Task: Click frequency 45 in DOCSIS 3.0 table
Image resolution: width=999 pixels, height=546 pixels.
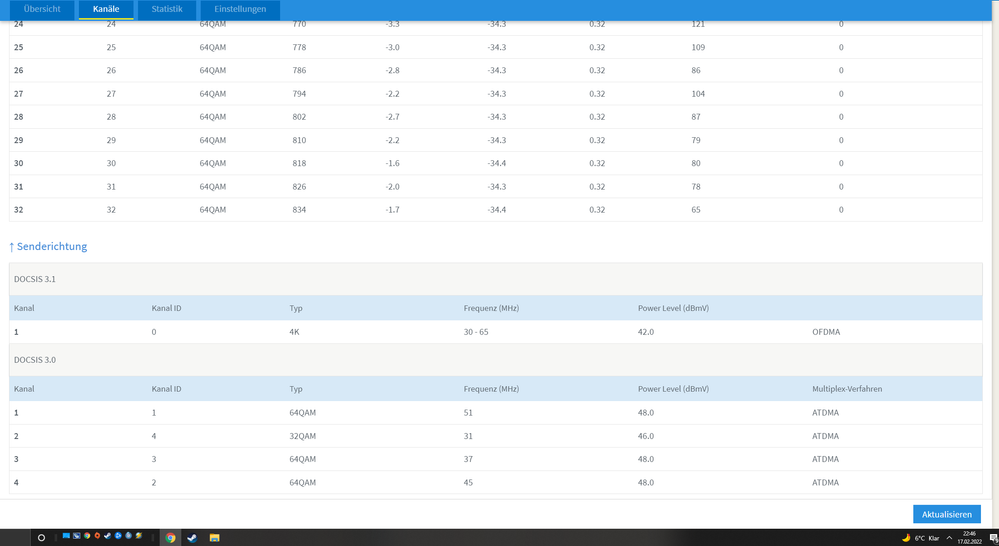Action: click(468, 483)
